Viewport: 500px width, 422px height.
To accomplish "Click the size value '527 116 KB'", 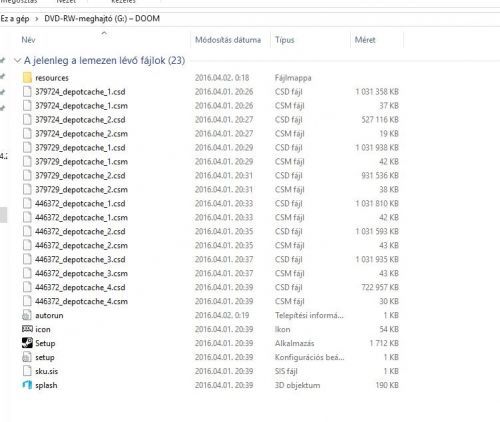I will point(380,120).
